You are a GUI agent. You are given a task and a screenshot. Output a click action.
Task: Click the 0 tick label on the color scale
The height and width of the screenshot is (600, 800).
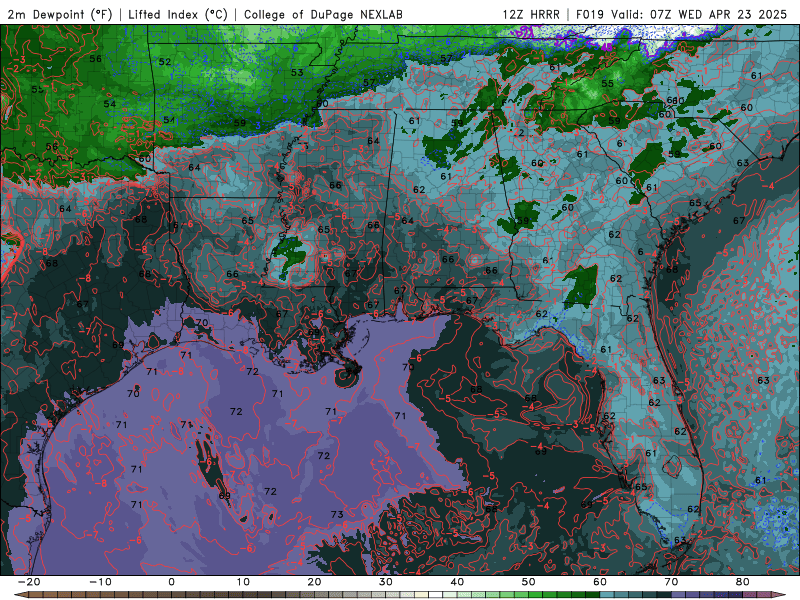[171, 582]
